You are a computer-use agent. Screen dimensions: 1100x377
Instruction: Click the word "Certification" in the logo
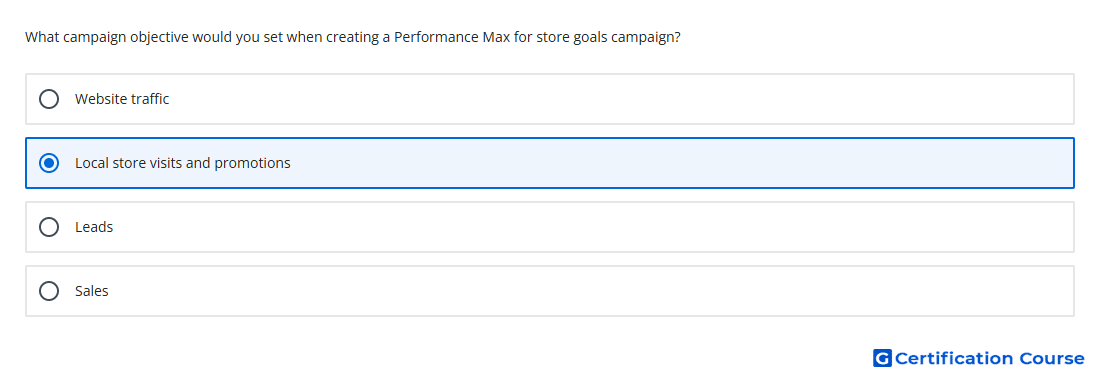954,358
